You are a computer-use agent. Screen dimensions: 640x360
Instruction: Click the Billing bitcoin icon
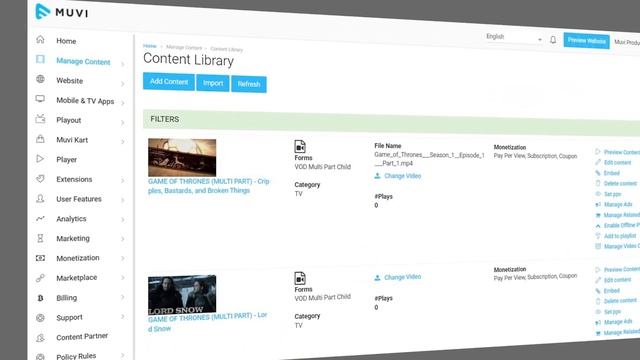point(40,298)
